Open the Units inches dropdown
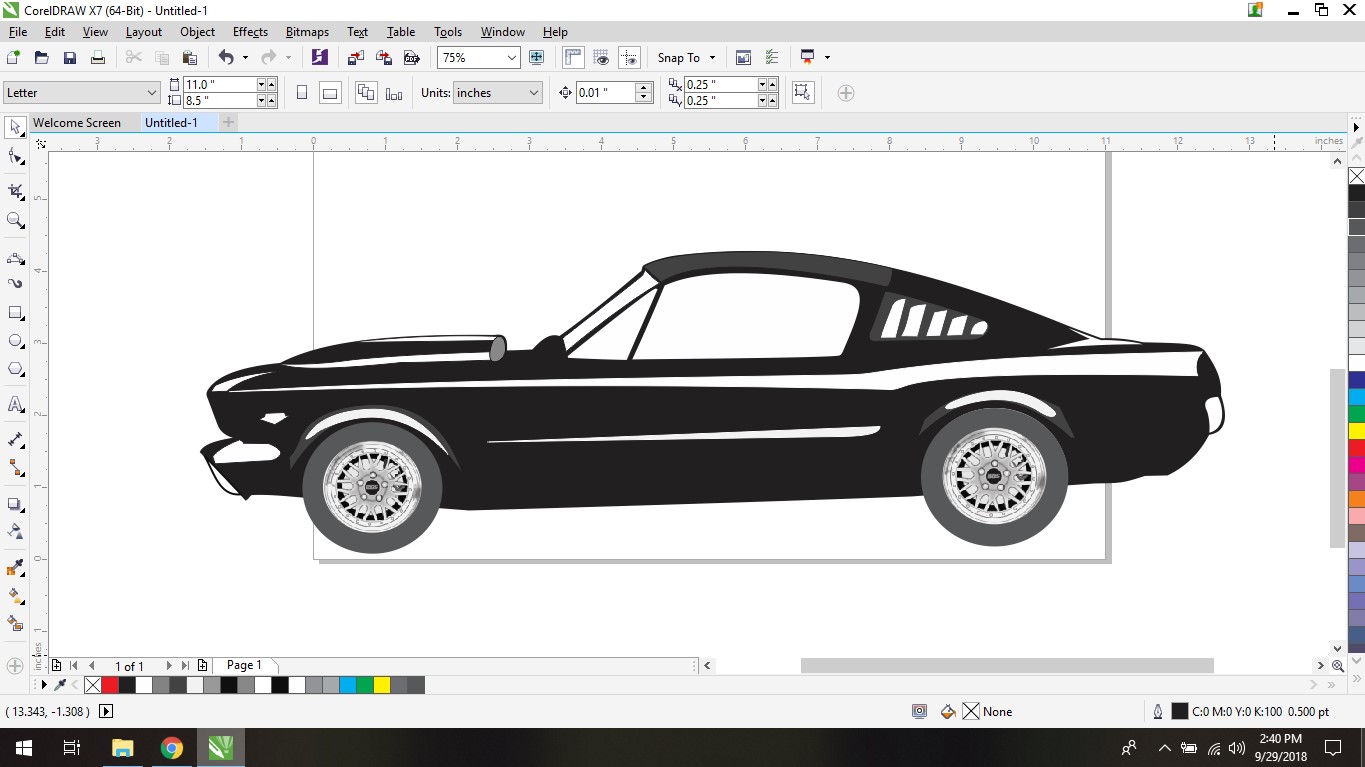The width and height of the screenshot is (1365, 767). pos(533,93)
